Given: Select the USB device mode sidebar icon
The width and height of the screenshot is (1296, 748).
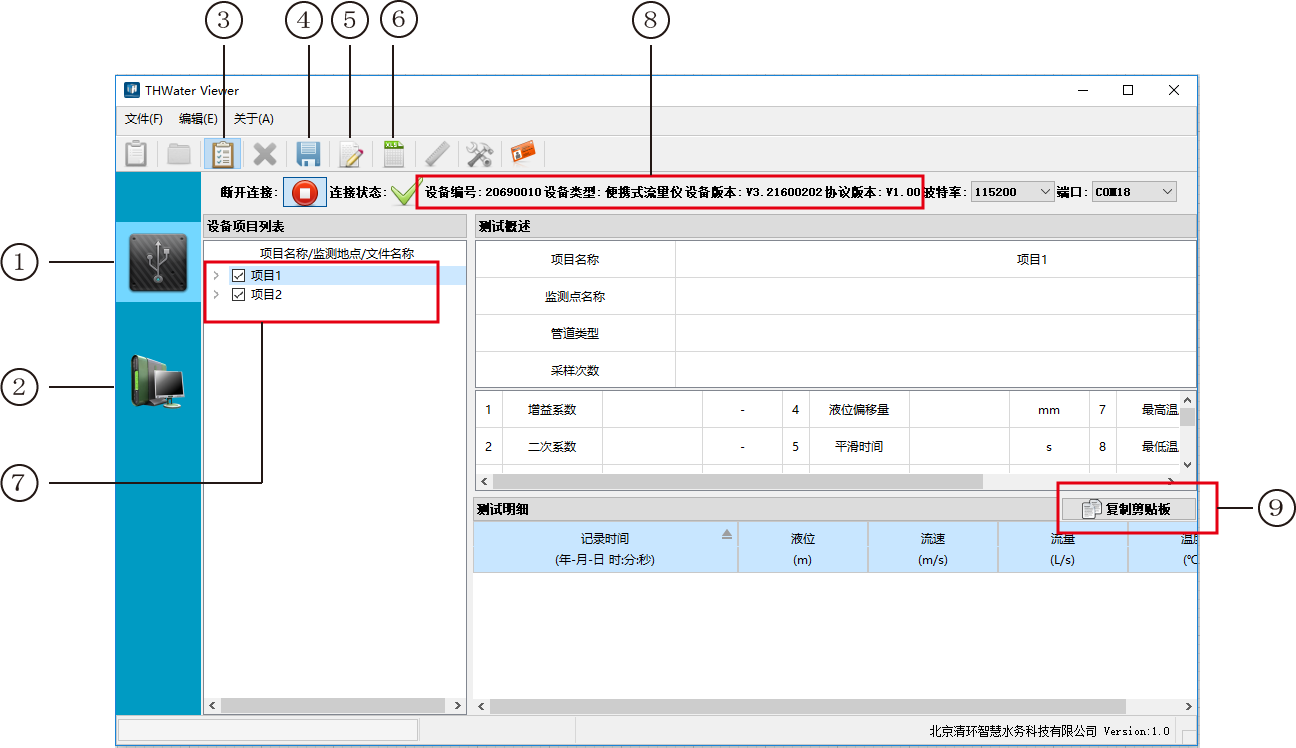Looking at the screenshot, I should click(x=158, y=262).
